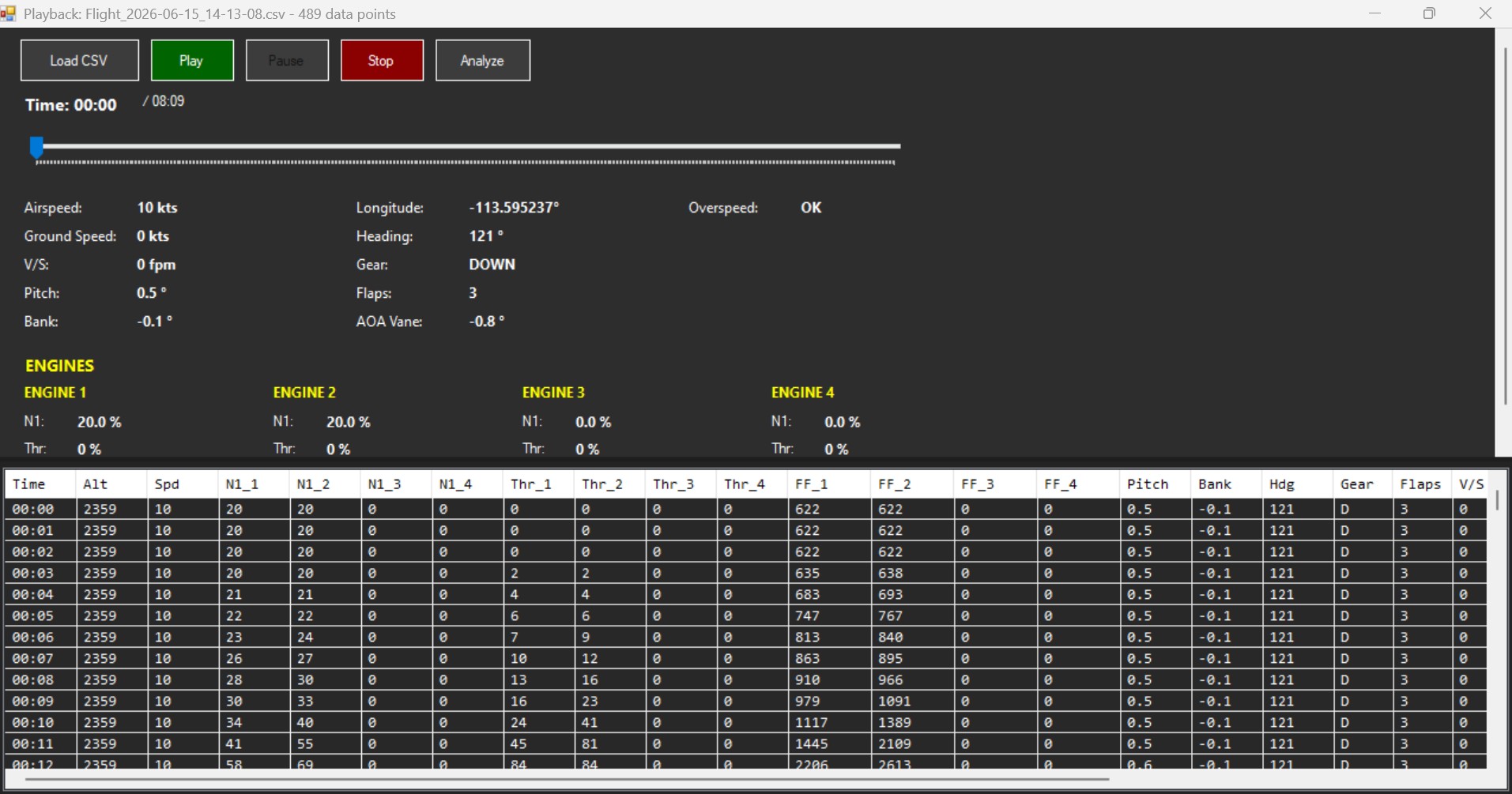Select the Thr_2 column header
The width and height of the screenshot is (1512, 794).
609,484
